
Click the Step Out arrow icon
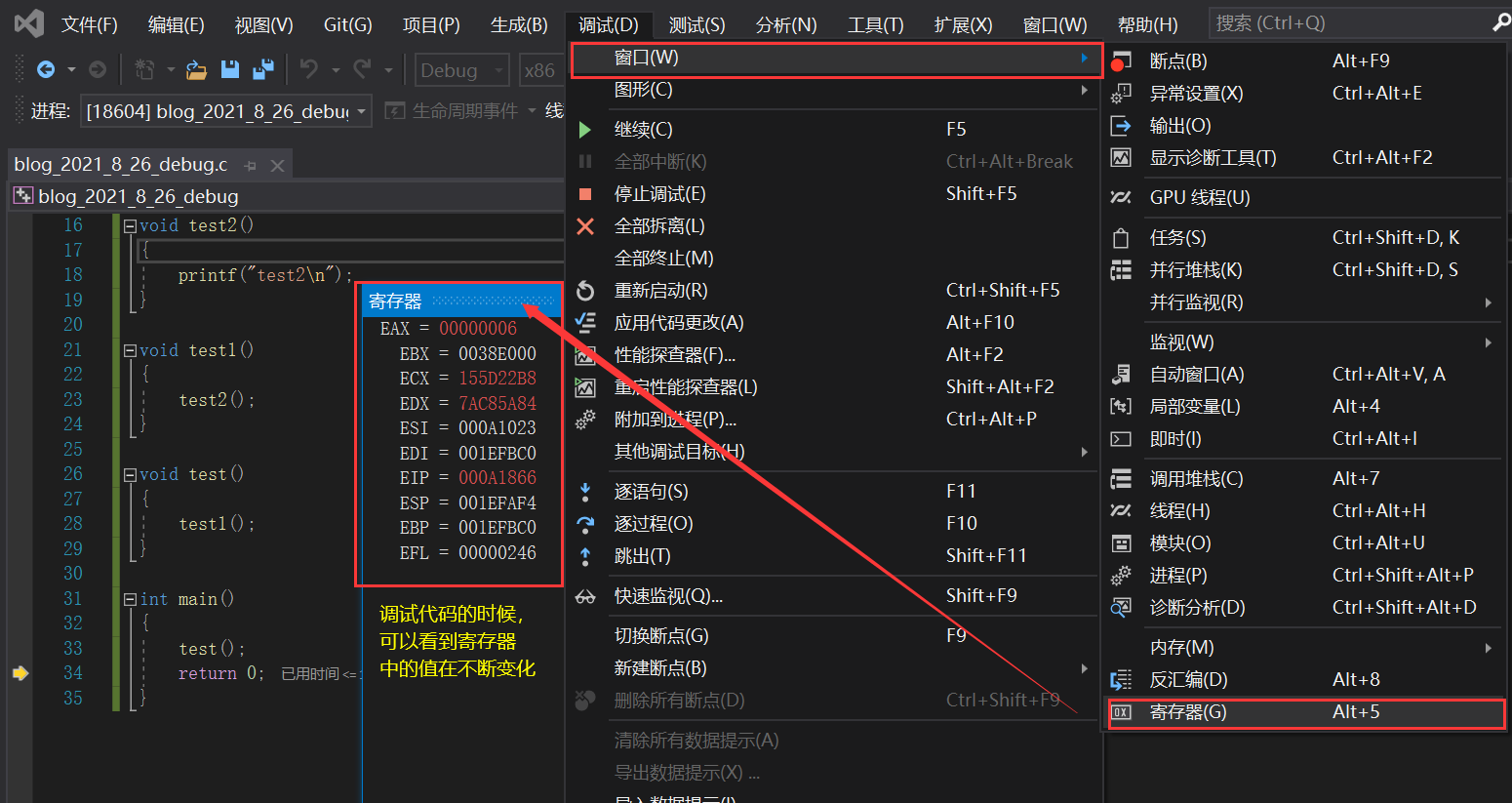pyautogui.click(x=585, y=556)
